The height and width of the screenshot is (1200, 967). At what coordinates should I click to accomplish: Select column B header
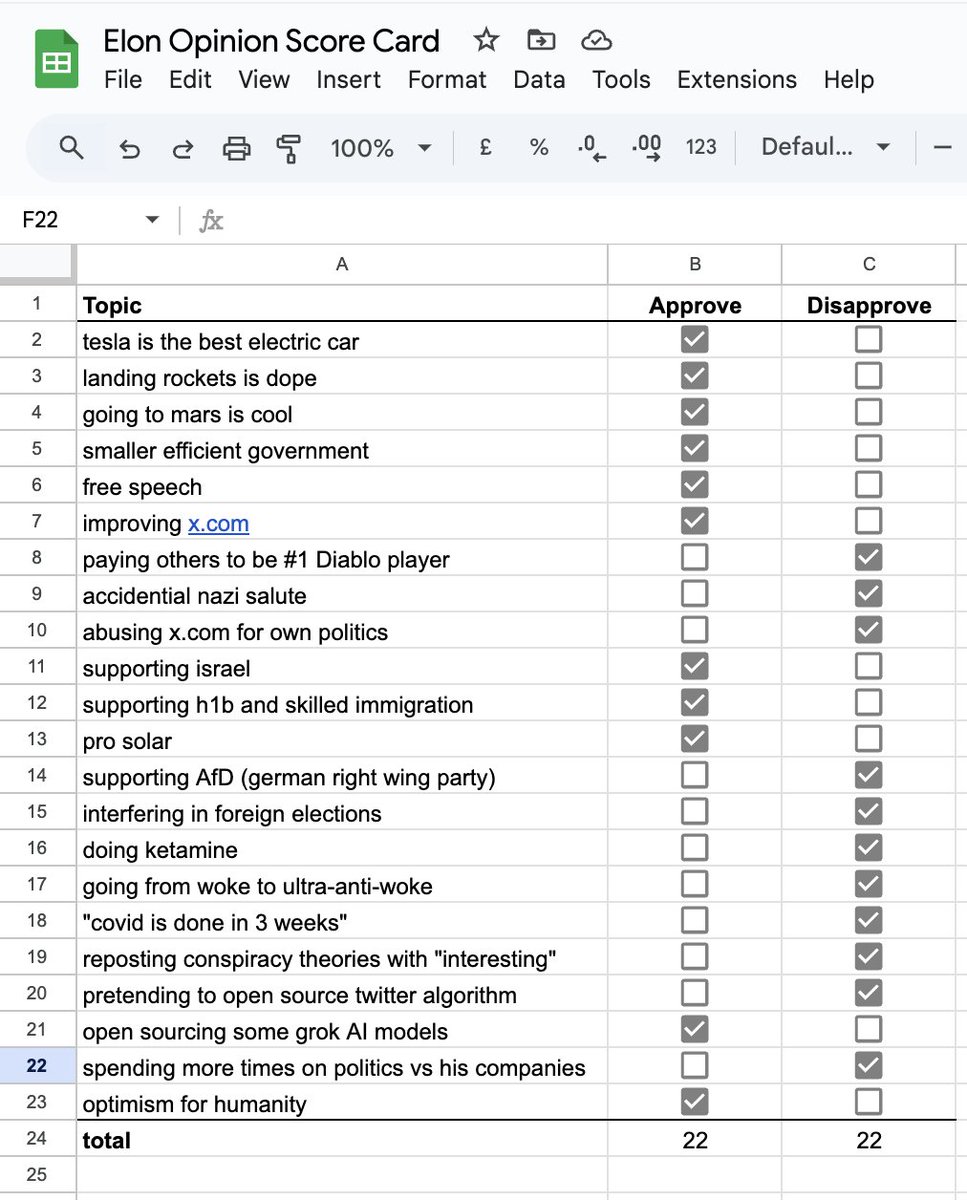click(695, 265)
